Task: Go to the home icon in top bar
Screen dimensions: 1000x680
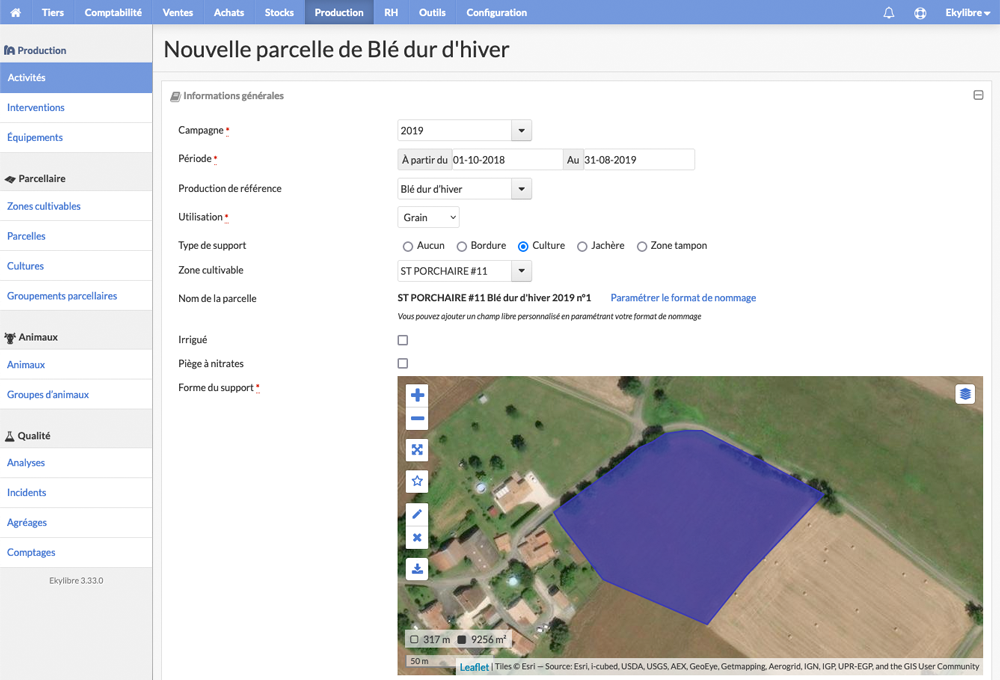Action: [15, 12]
